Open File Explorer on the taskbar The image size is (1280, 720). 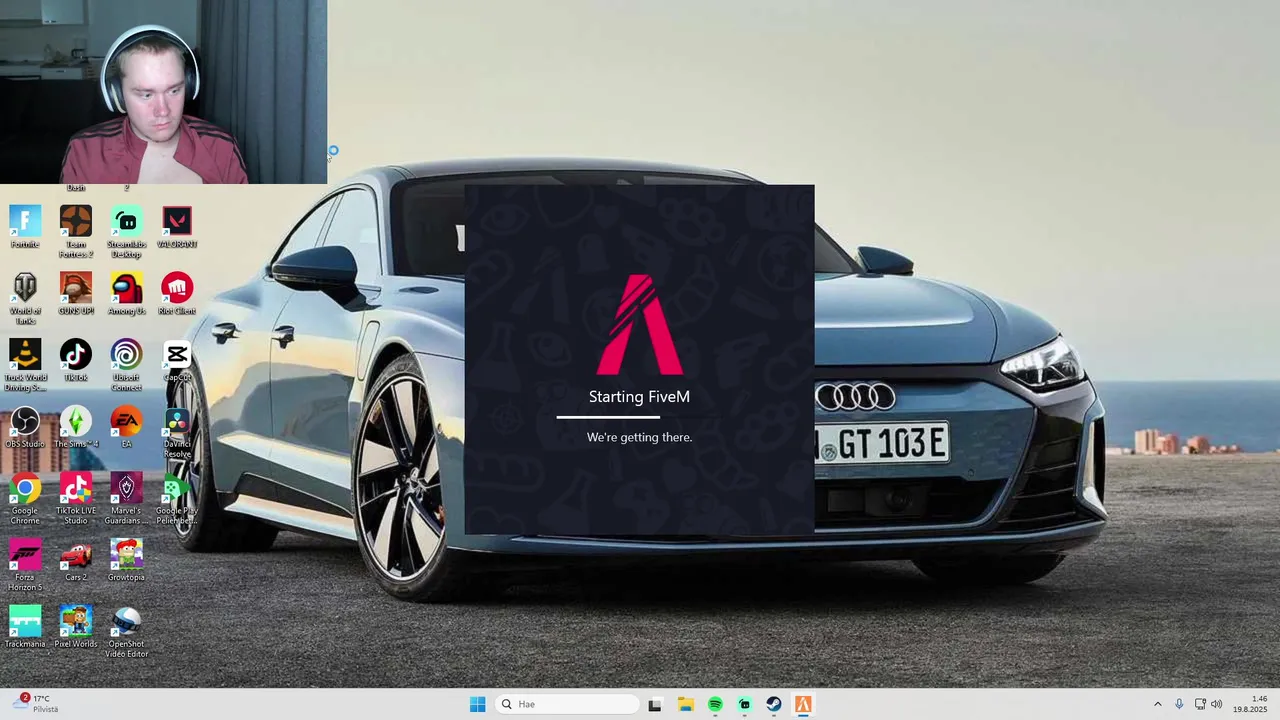(x=685, y=704)
